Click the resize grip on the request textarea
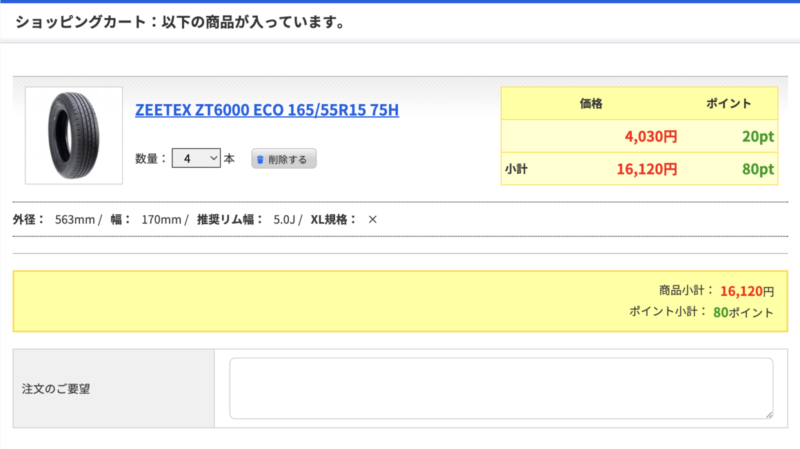Screen dimensions: 800x449 tap(769, 415)
